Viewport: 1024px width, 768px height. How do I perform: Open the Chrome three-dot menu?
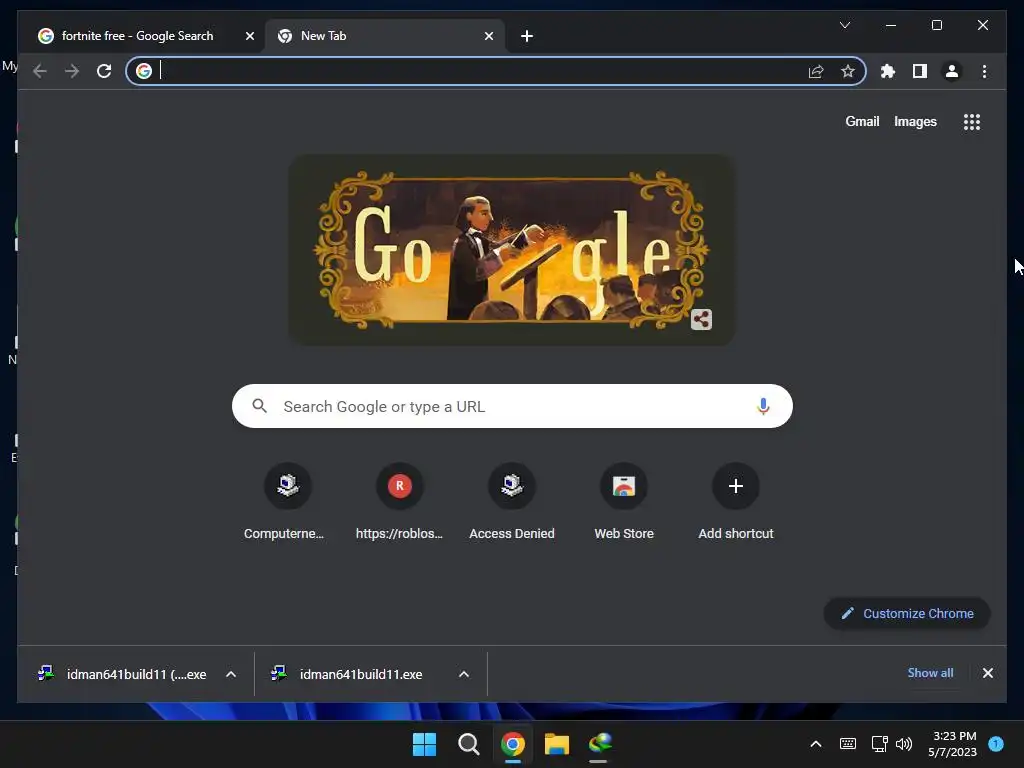tap(984, 71)
